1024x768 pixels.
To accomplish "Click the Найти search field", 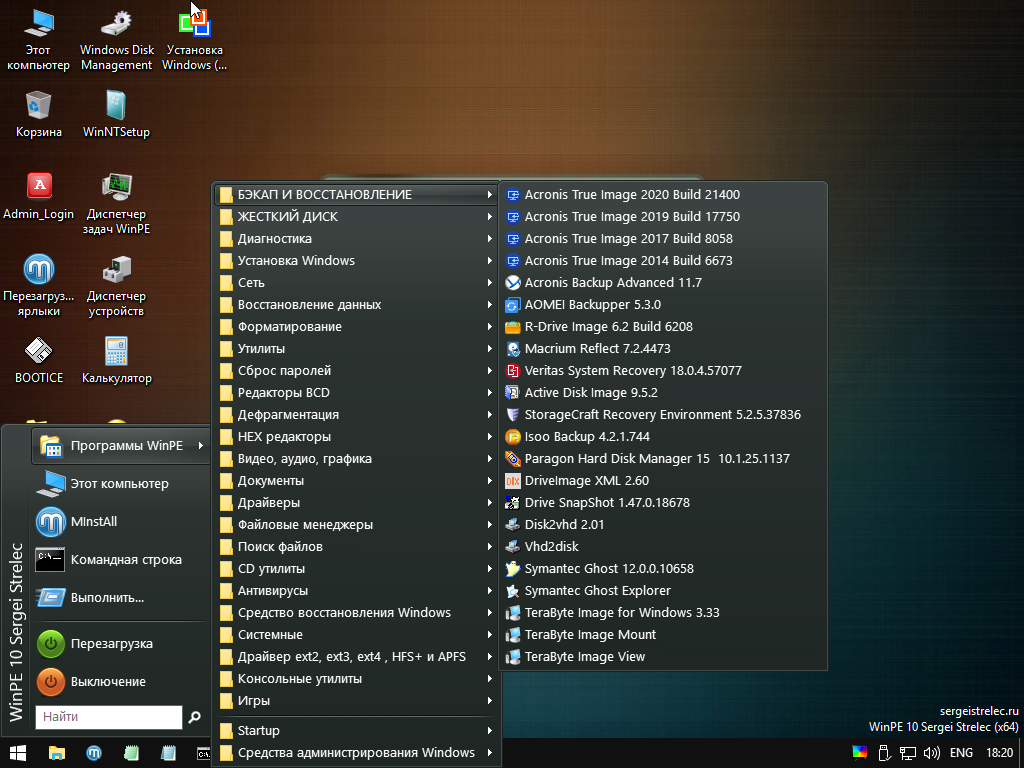I will tap(108, 717).
